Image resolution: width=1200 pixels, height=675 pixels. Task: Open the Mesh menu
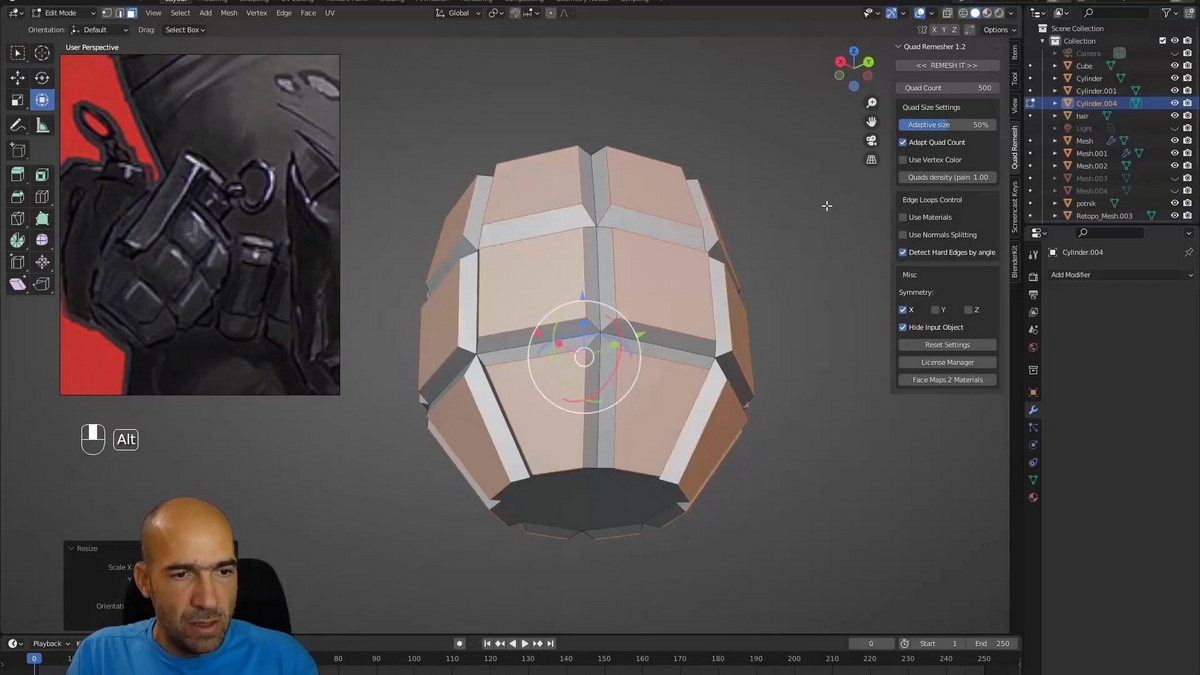click(x=229, y=13)
